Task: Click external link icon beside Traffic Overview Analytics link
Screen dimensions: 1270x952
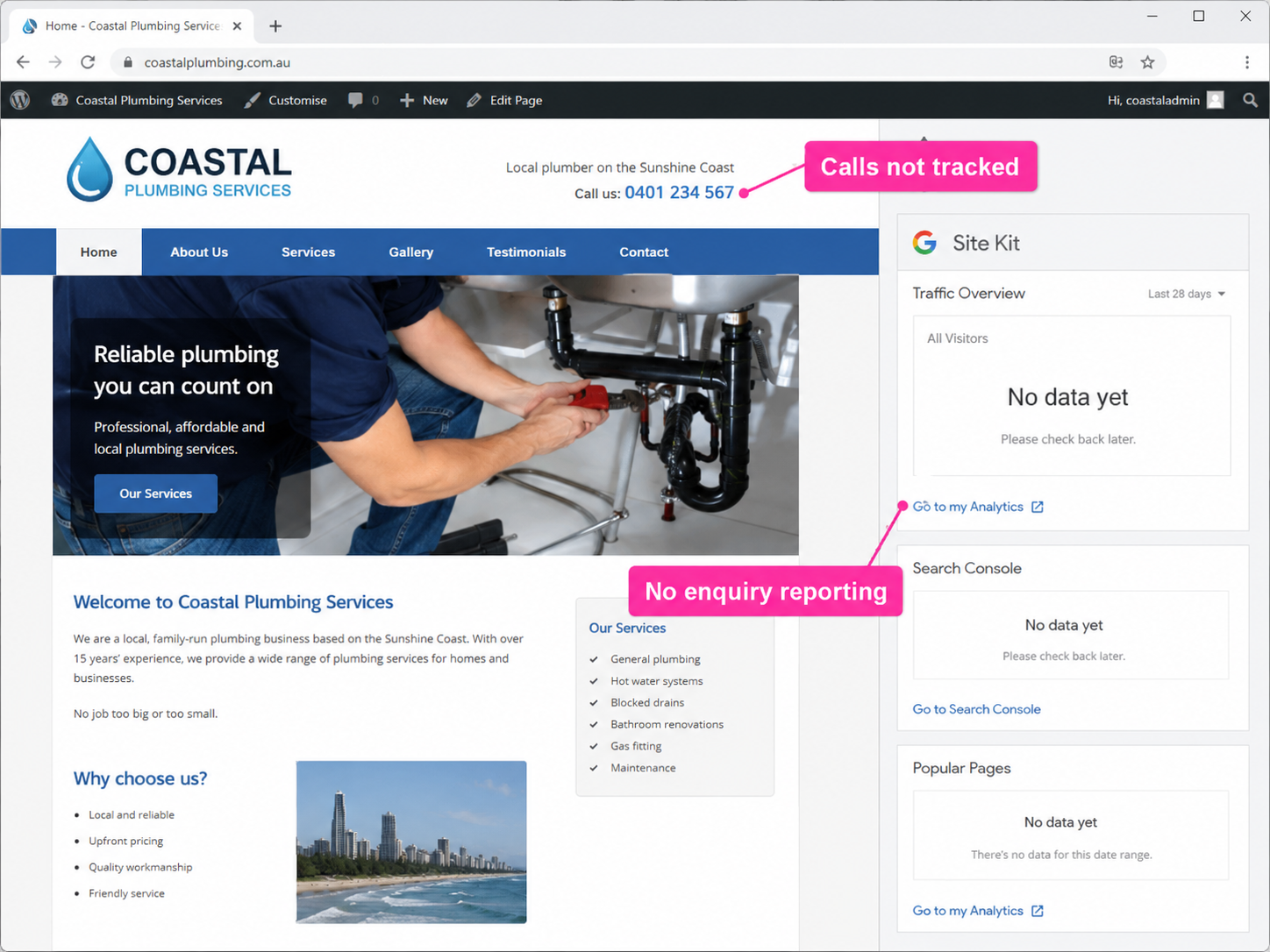Action: [1038, 507]
